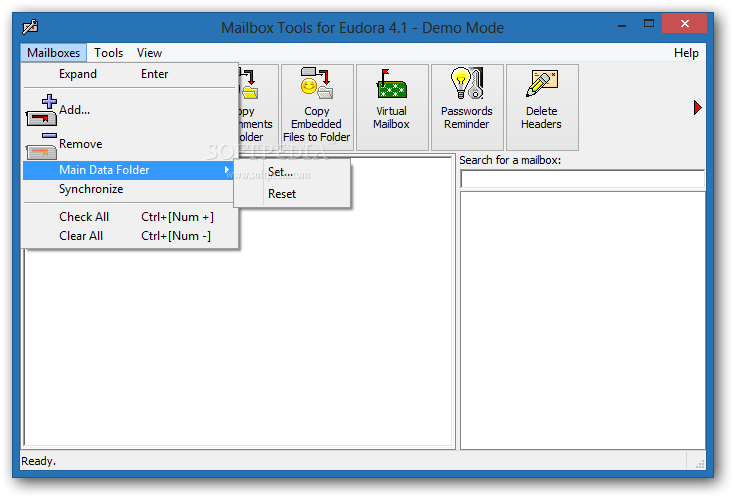734x498 pixels.
Task: Click the red arrow to show more tools
Action: tap(697, 108)
